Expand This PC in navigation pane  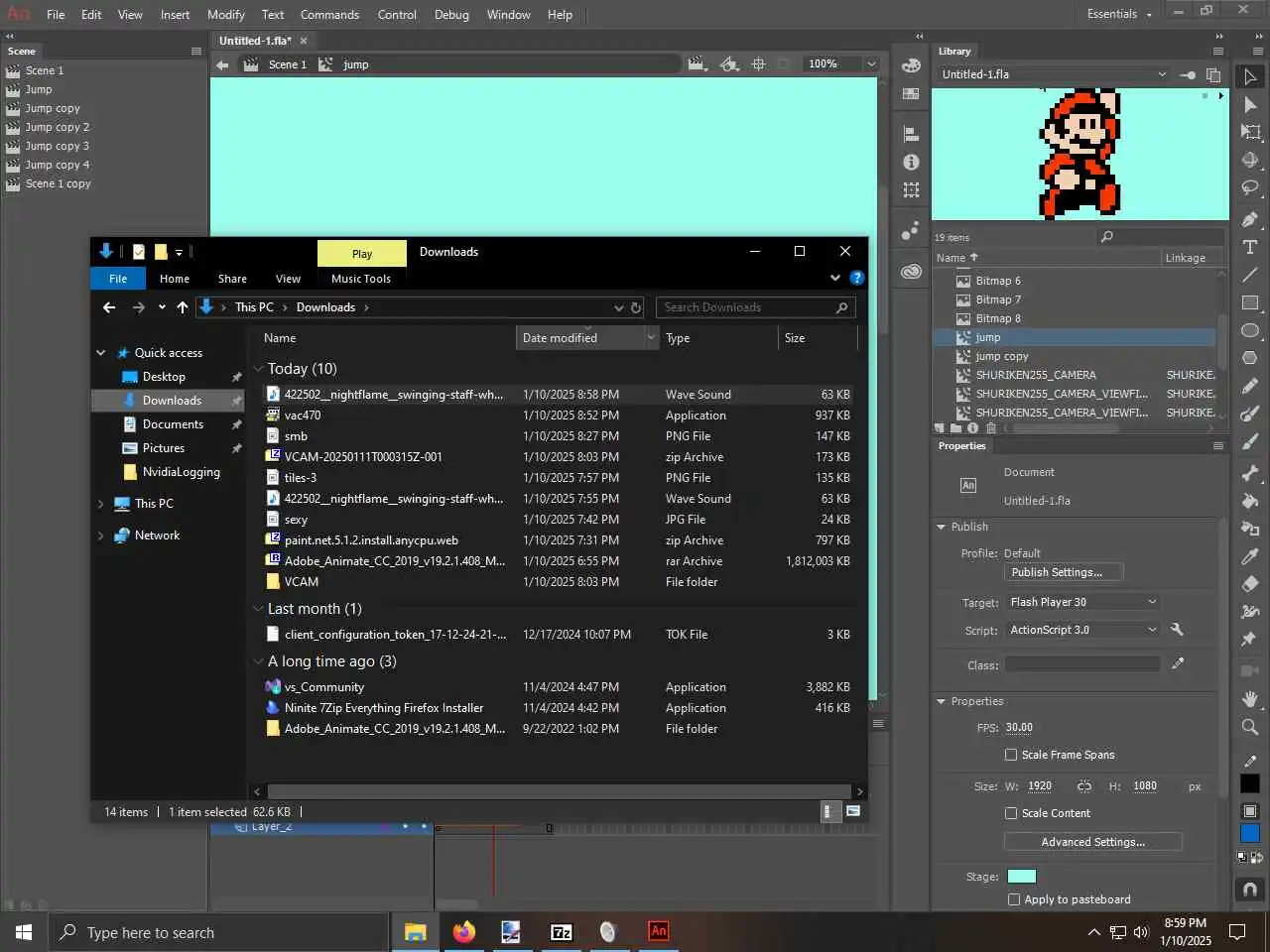click(x=100, y=504)
